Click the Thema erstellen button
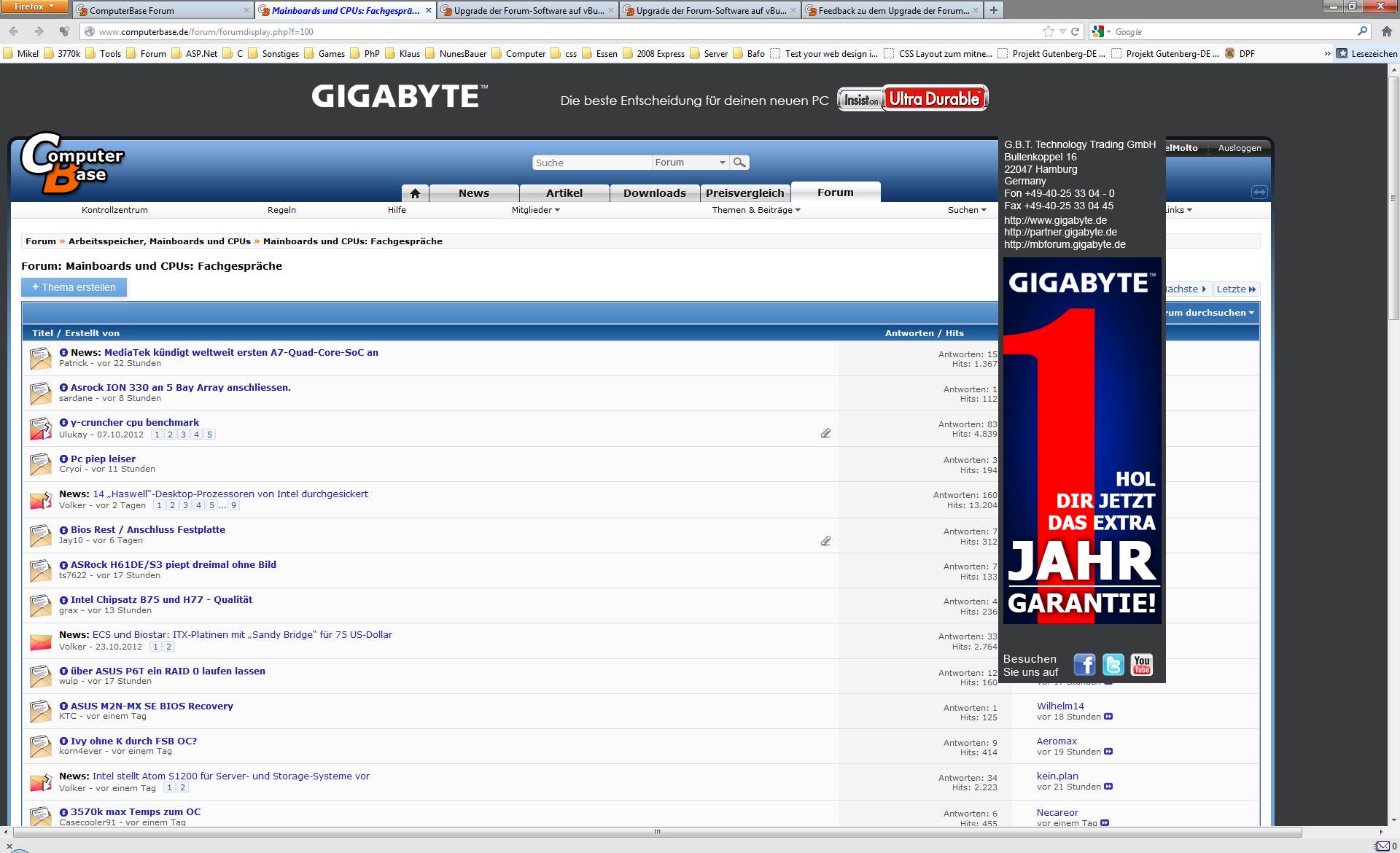This screenshot has width=1400, height=853. 74,287
